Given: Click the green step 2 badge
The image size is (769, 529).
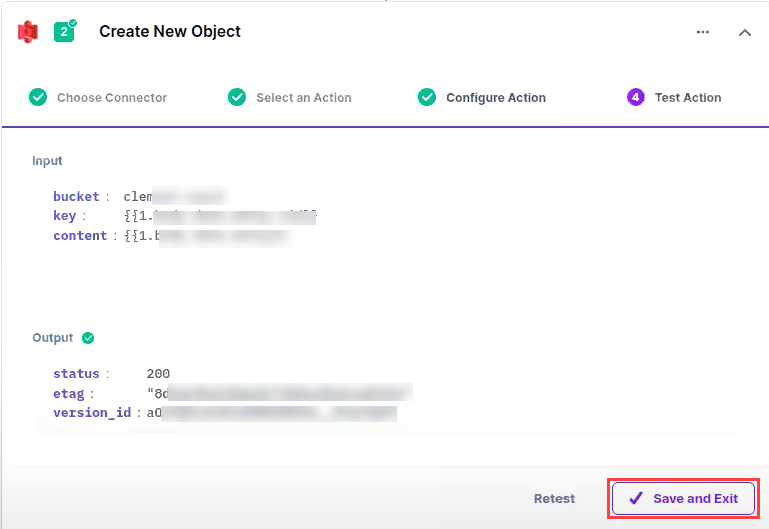Looking at the screenshot, I should coord(64,32).
